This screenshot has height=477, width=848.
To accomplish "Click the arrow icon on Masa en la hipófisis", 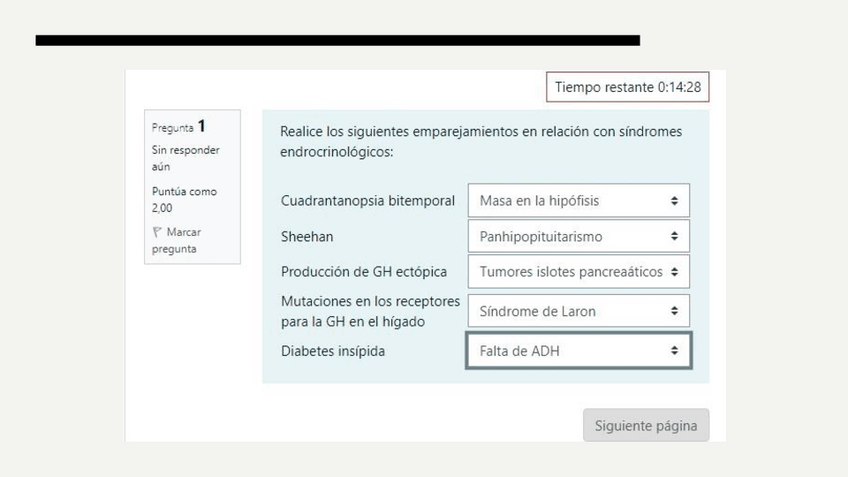I will pos(674,201).
